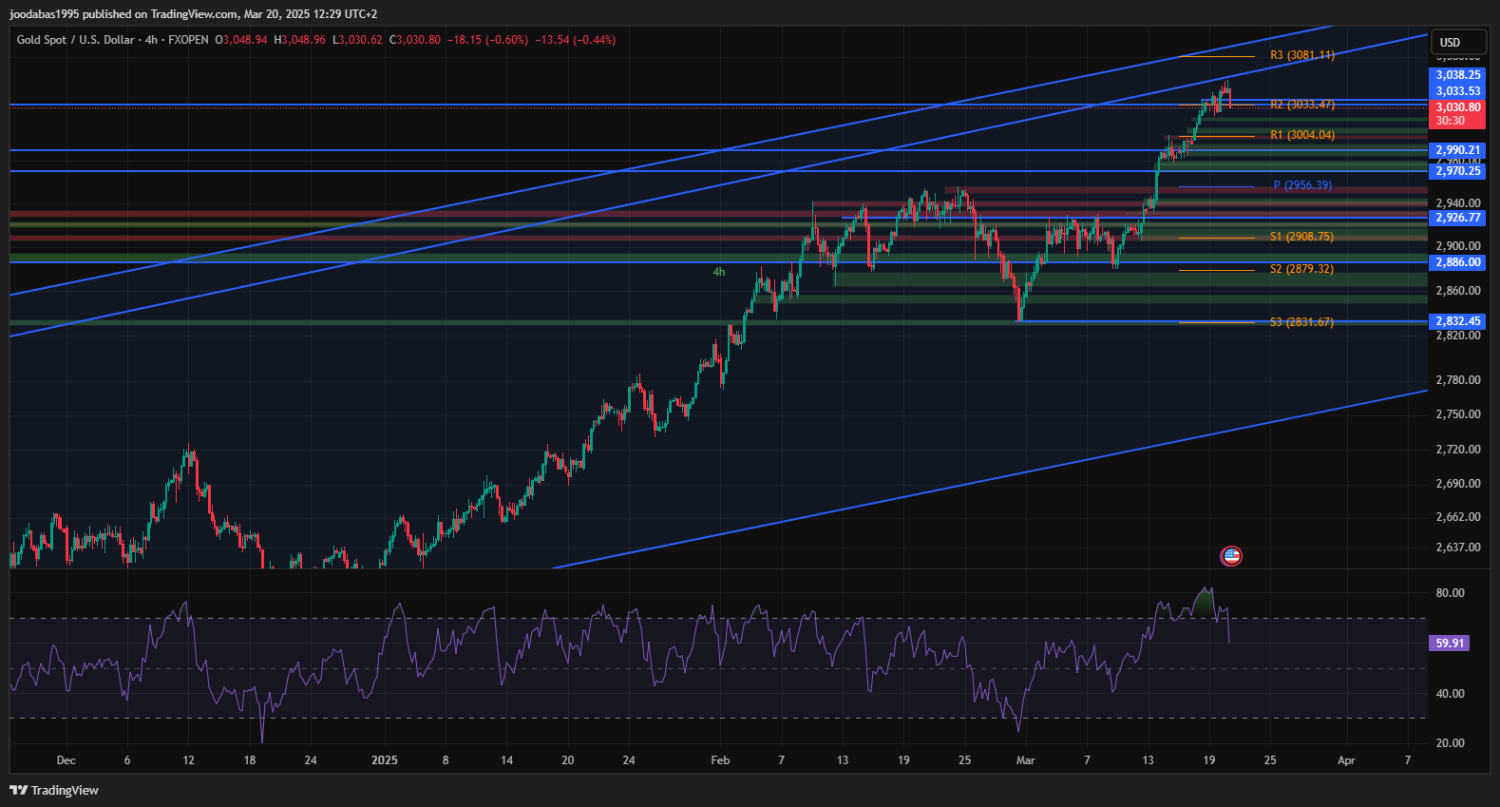The height and width of the screenshot is (807, 1500).
Task: Click the S1 (2908.75) support label
Action: pyautogui.click(x=1302, y=237)
